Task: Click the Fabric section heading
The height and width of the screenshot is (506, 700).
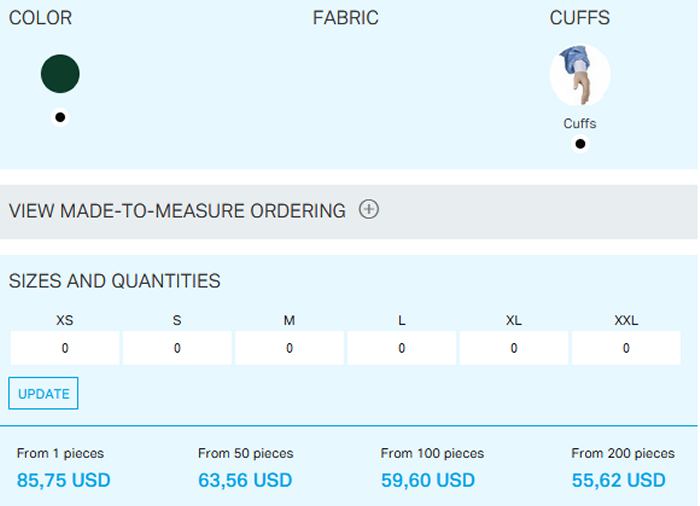Action: pyautogui.click(x=346, y=19)
